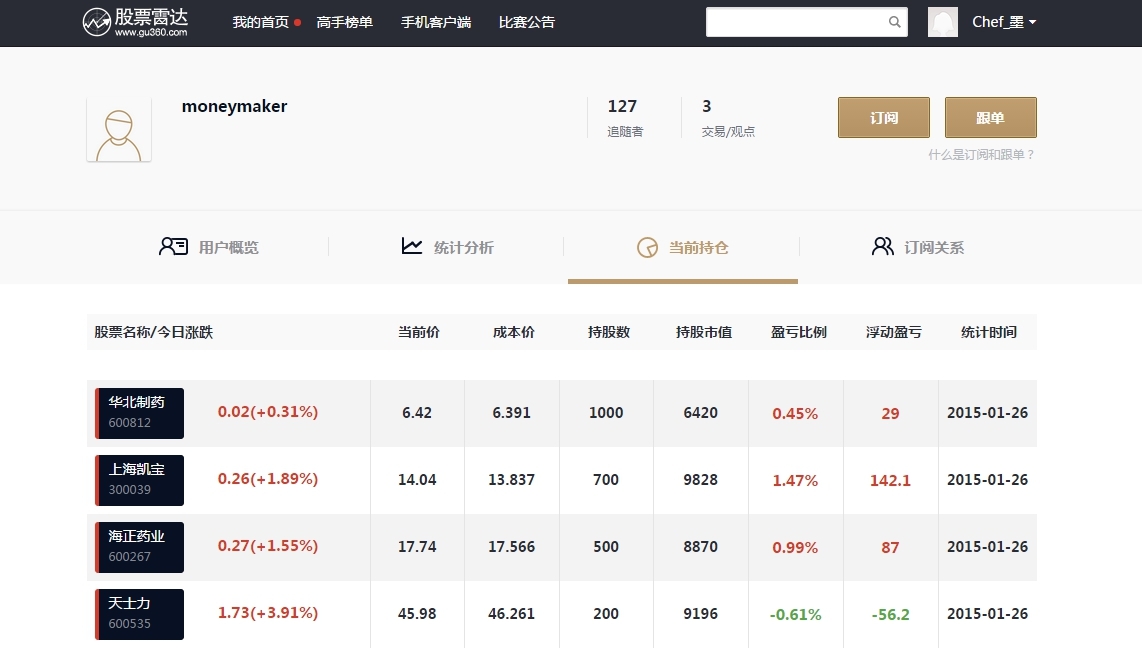Click 0.27(+1.55%) change for 海正药业
1142x648 pixels.
tap(267, 546)
